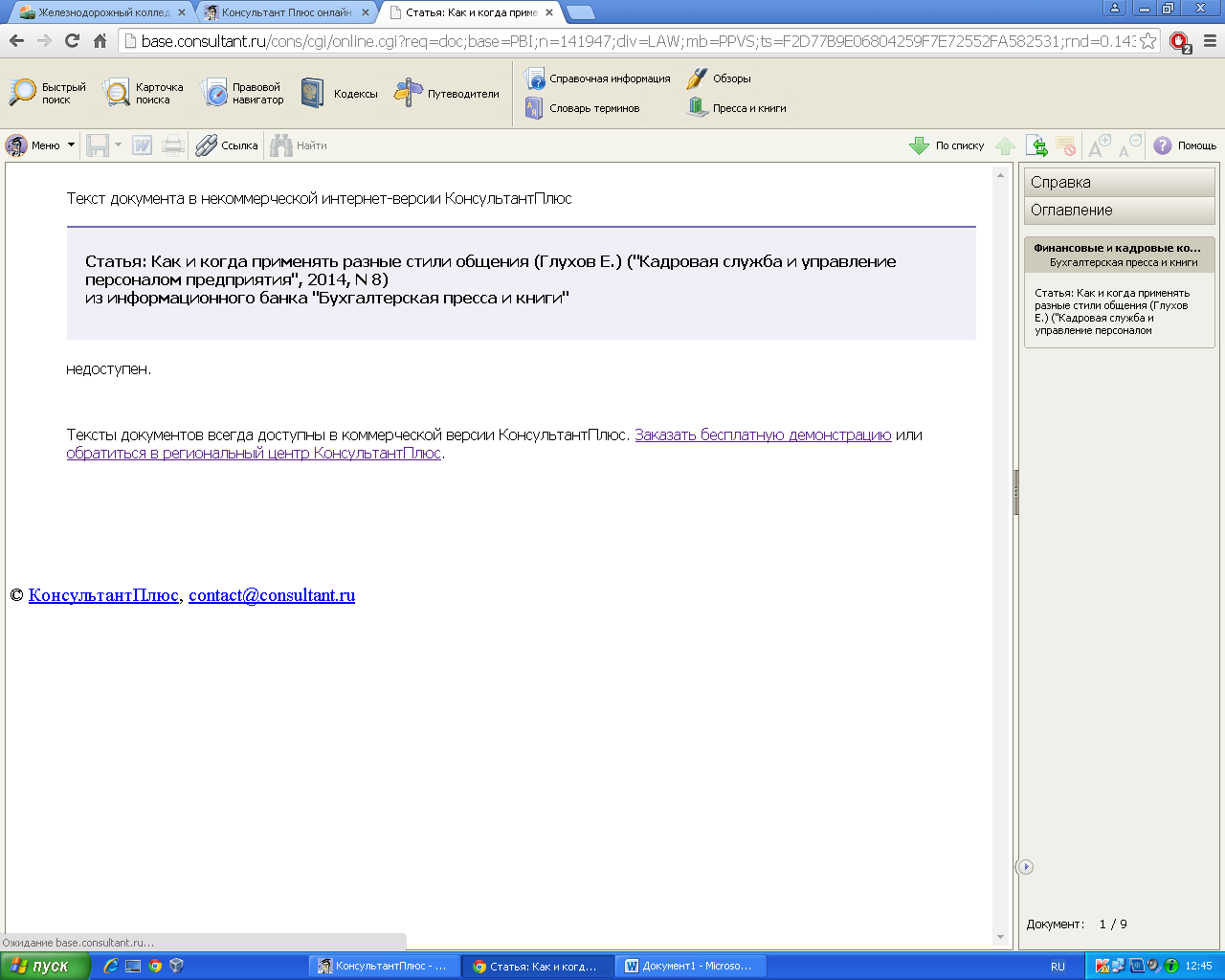This screenshot has height=980, width=1225.
Task: Open Правовой навигатор
Action: (x=242, y=93)
